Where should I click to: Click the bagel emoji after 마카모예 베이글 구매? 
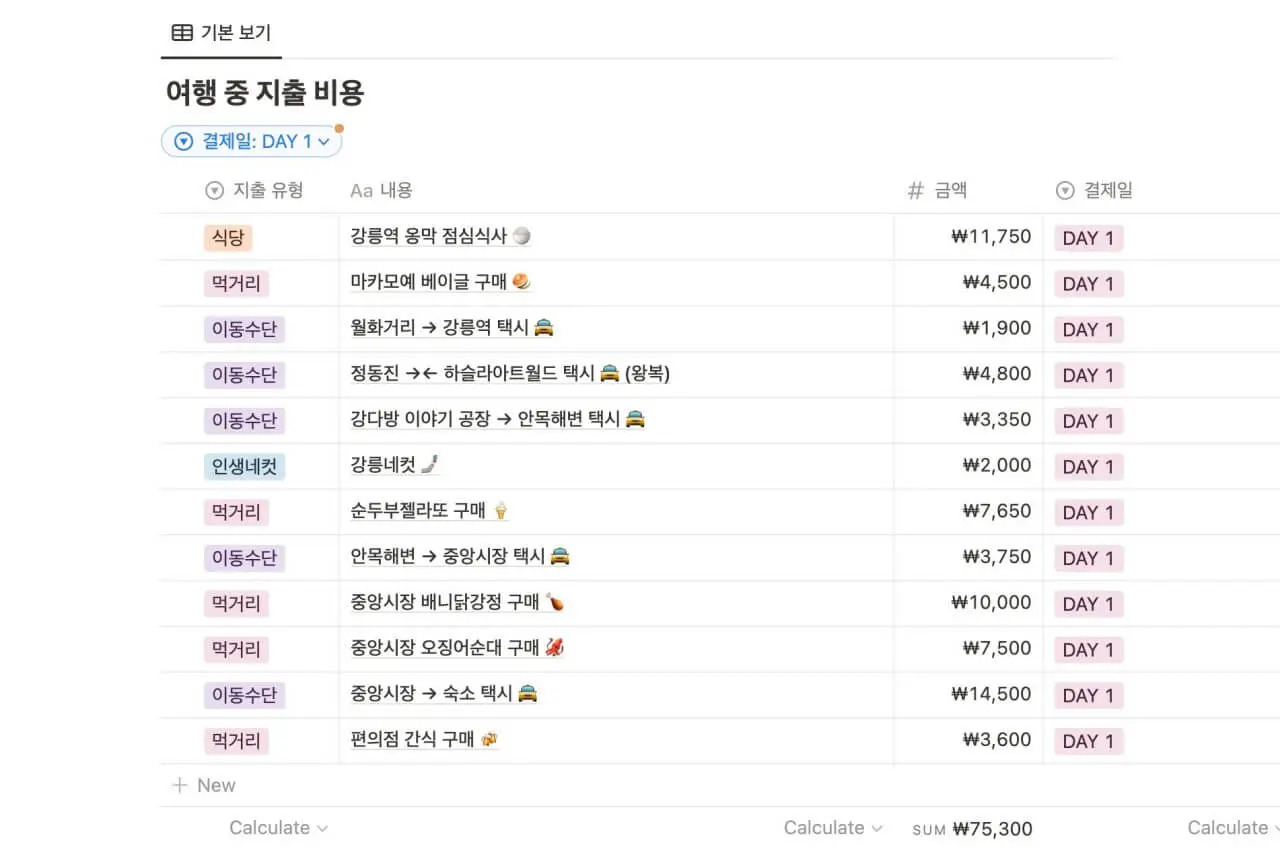[521, 283]
